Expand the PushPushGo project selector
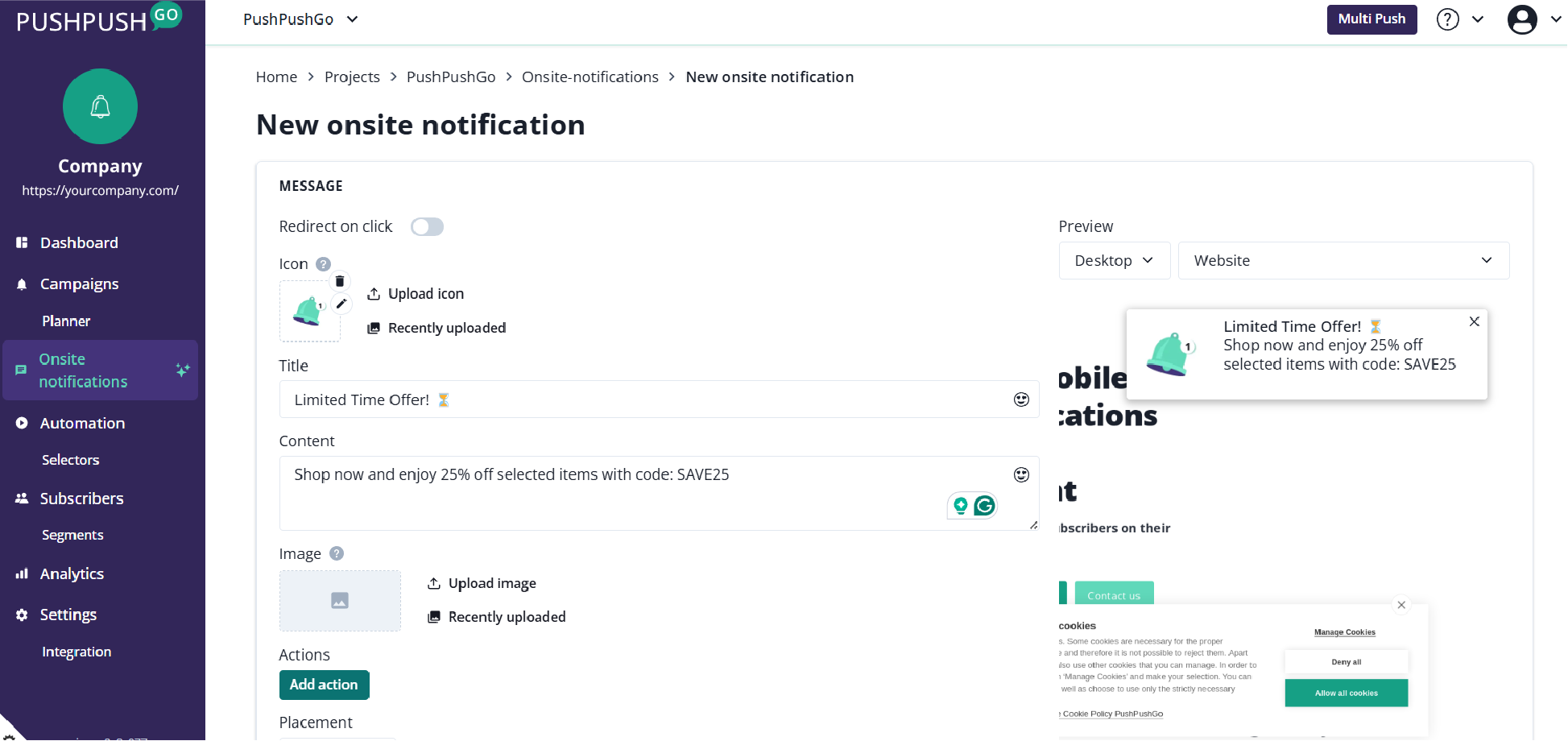Screen dimensions: 1568x741 (x=300, y=19)
